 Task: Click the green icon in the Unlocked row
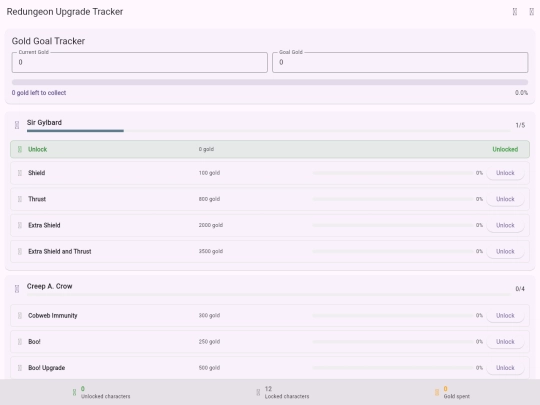tap(20, 149)
